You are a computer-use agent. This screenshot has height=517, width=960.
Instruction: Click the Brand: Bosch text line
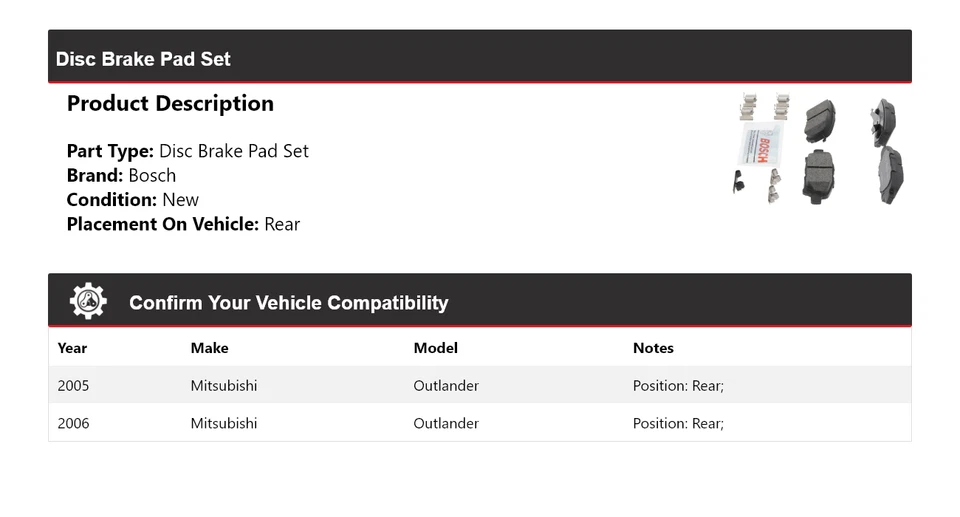121,175
